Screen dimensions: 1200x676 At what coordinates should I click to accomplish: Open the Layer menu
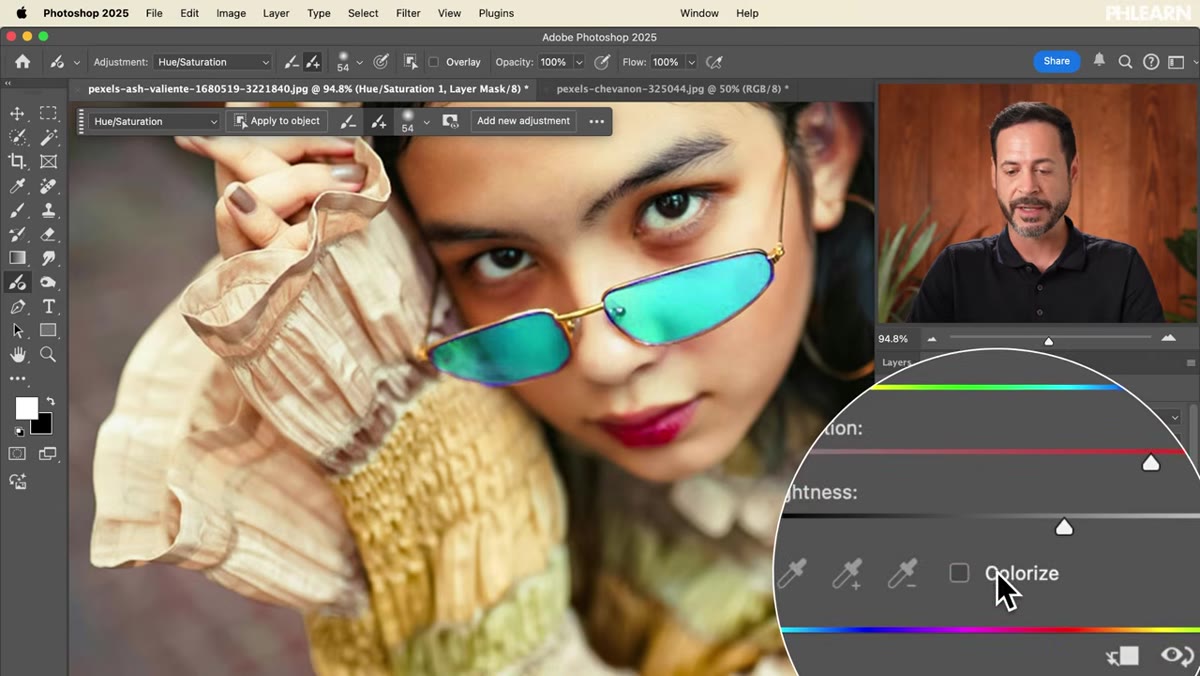[x=276, y=13]
